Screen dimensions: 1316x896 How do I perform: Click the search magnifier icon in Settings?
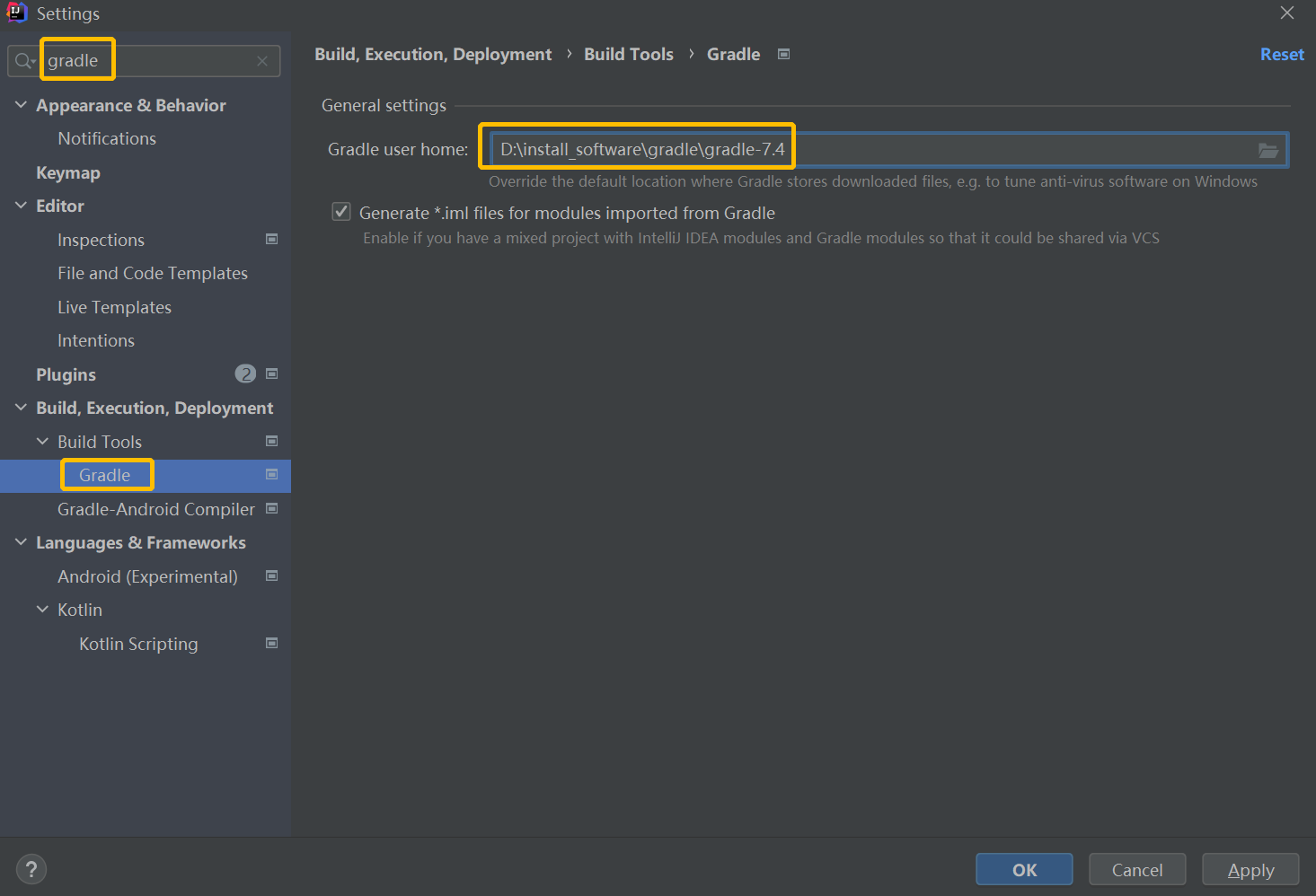point(24,61)
